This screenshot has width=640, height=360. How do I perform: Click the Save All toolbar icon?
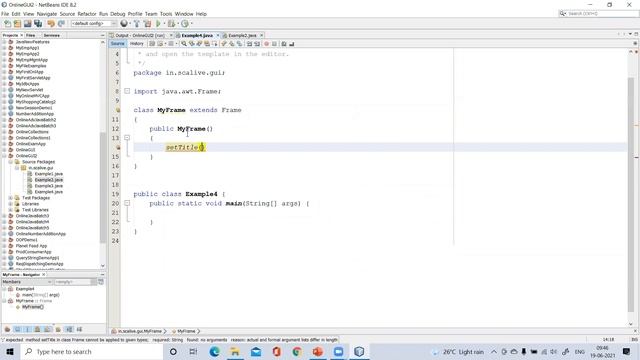click(x=38, y=24)
